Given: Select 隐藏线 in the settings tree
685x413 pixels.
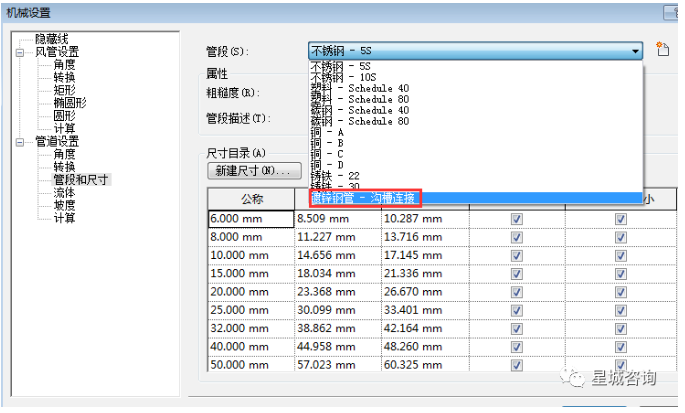Looking at the screenshot, I should tap(52, 39).
